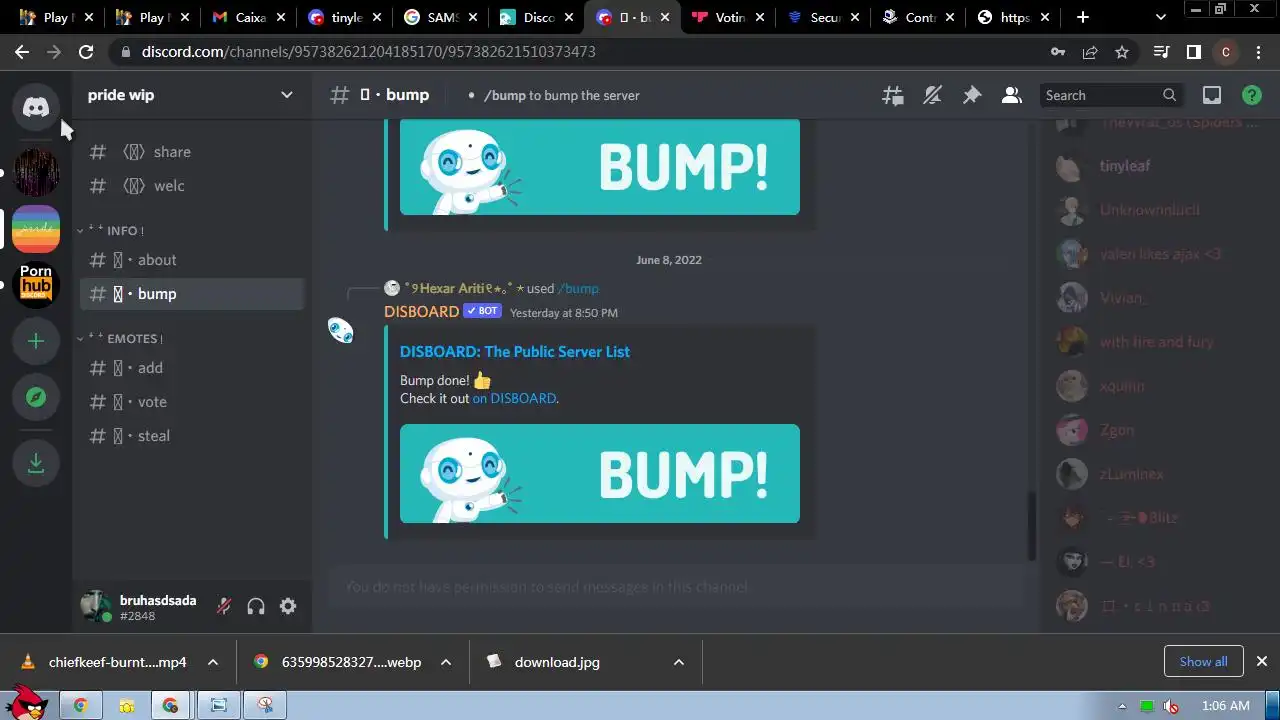Open pinned messages pin icon
The height and width of the screenshot is (720, 1280).
coord(972,95)
